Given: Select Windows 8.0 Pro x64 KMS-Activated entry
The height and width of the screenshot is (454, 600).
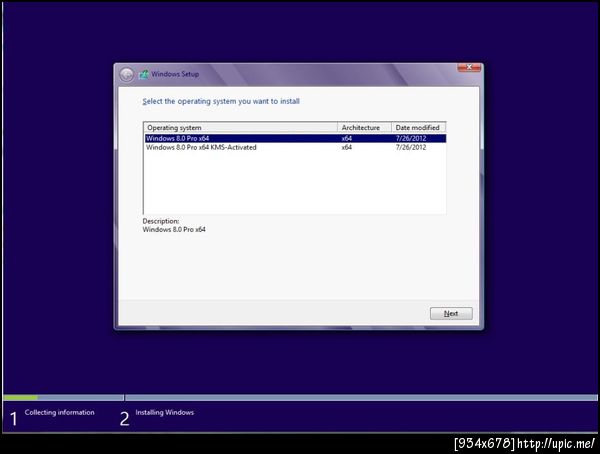Looking at the screenshot, I should point(295,147).
